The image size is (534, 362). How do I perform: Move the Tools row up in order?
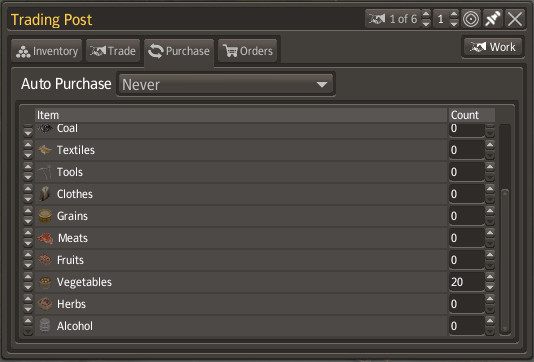[x=28, y=167]
